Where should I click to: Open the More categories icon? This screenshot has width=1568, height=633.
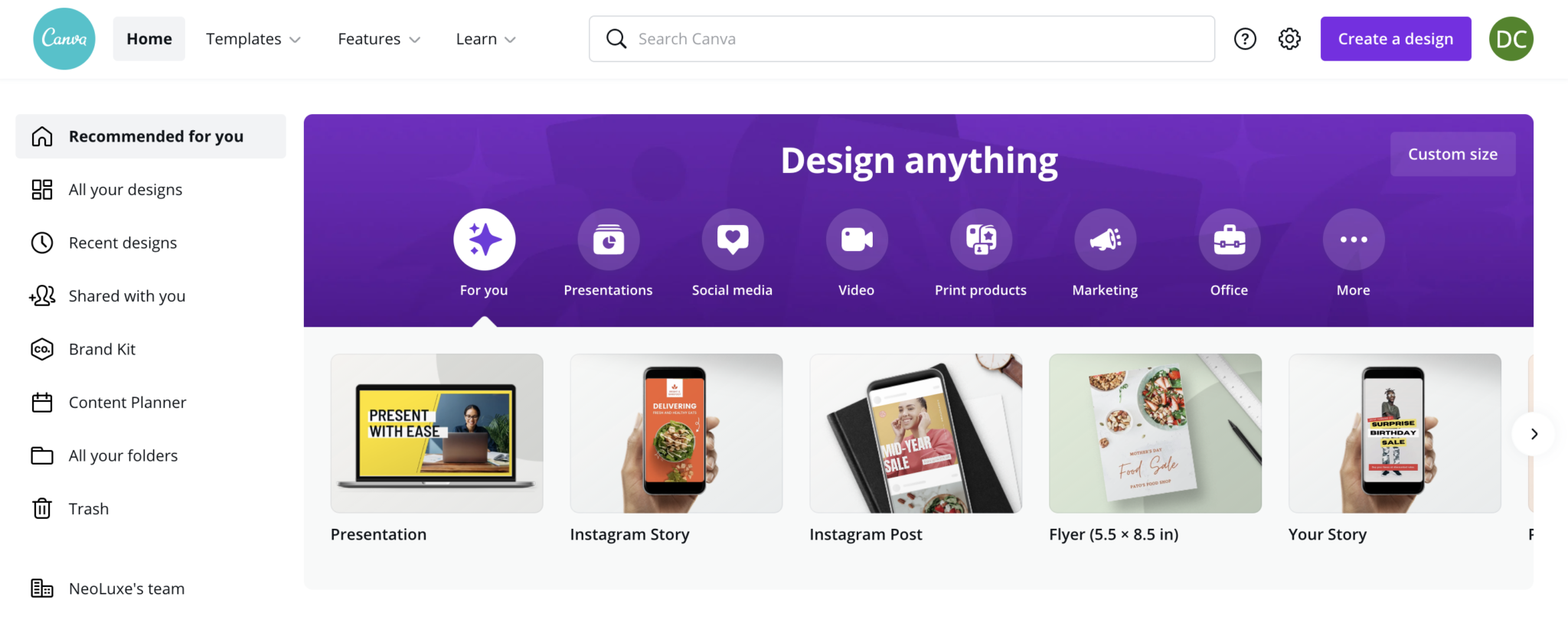click(x=1353, y=239)
